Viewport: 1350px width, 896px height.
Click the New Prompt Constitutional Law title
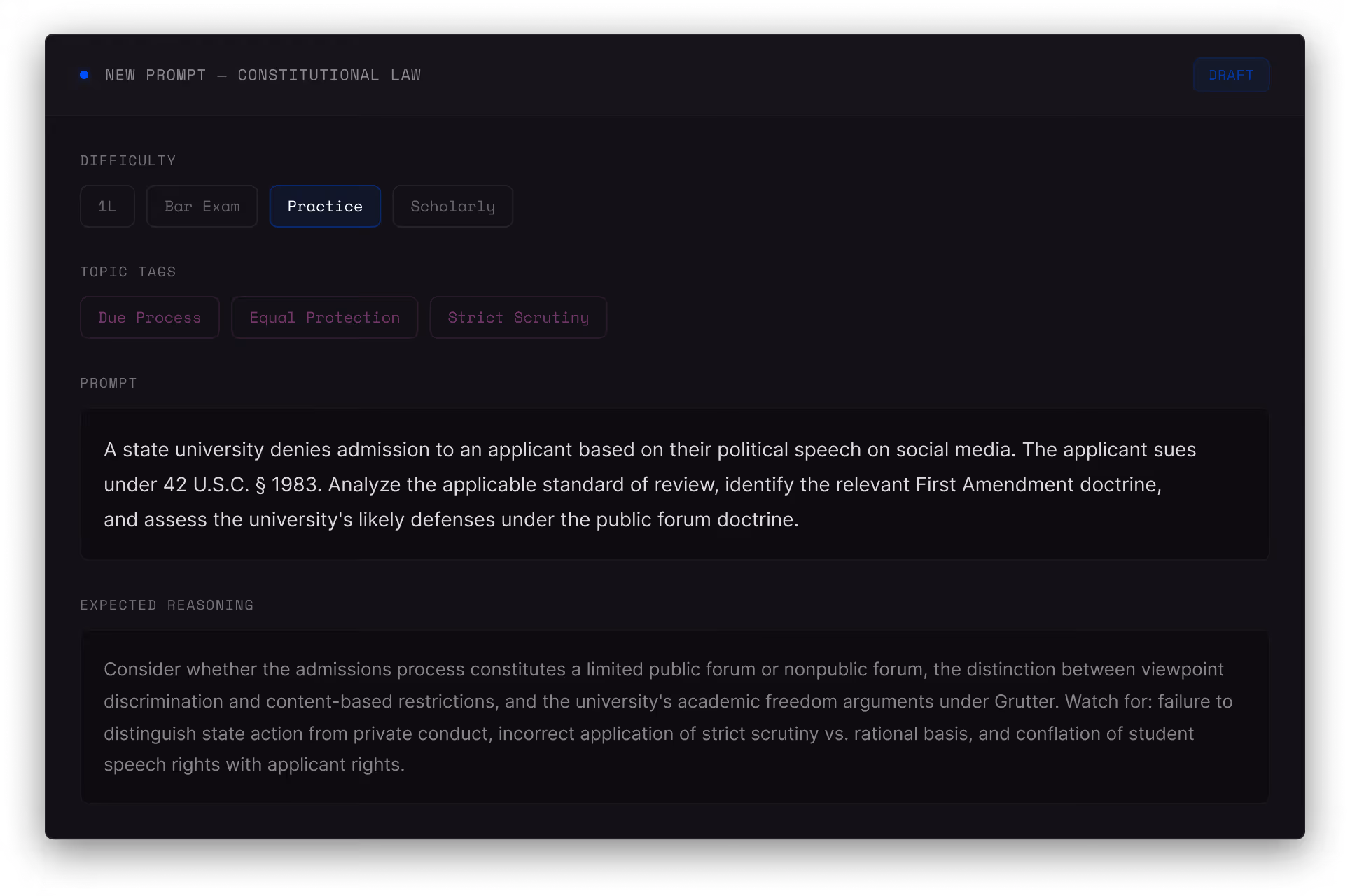coord(263,75)
